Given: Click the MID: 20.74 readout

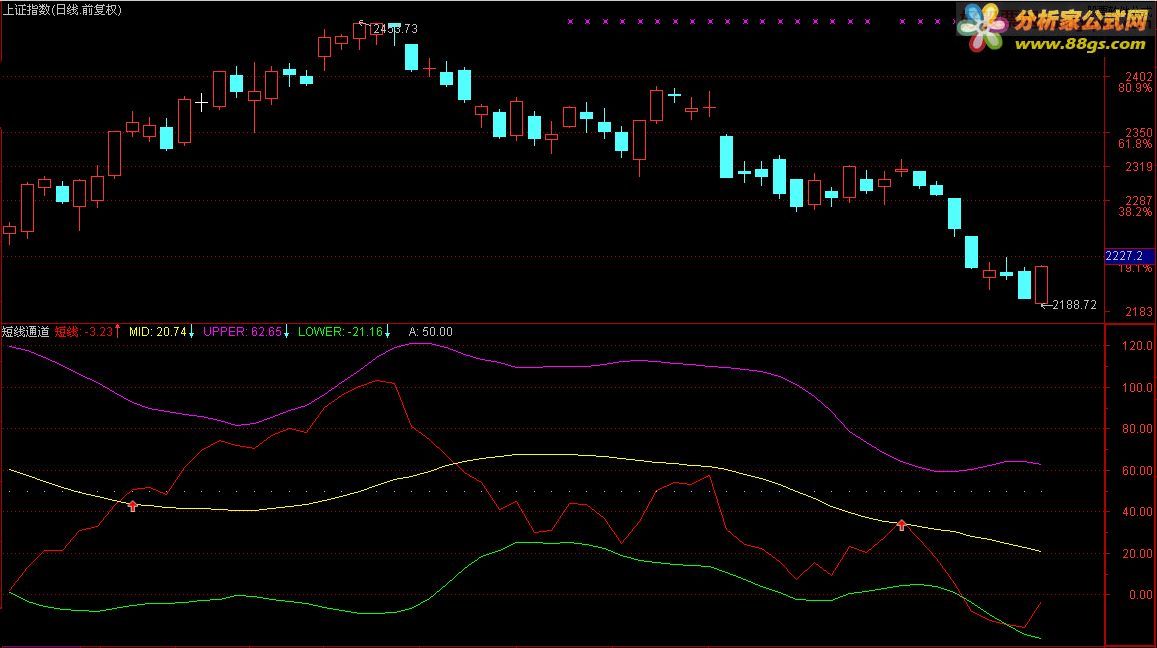Looking at the screenshot, I should pyautogui.click(x=157, y=332).
